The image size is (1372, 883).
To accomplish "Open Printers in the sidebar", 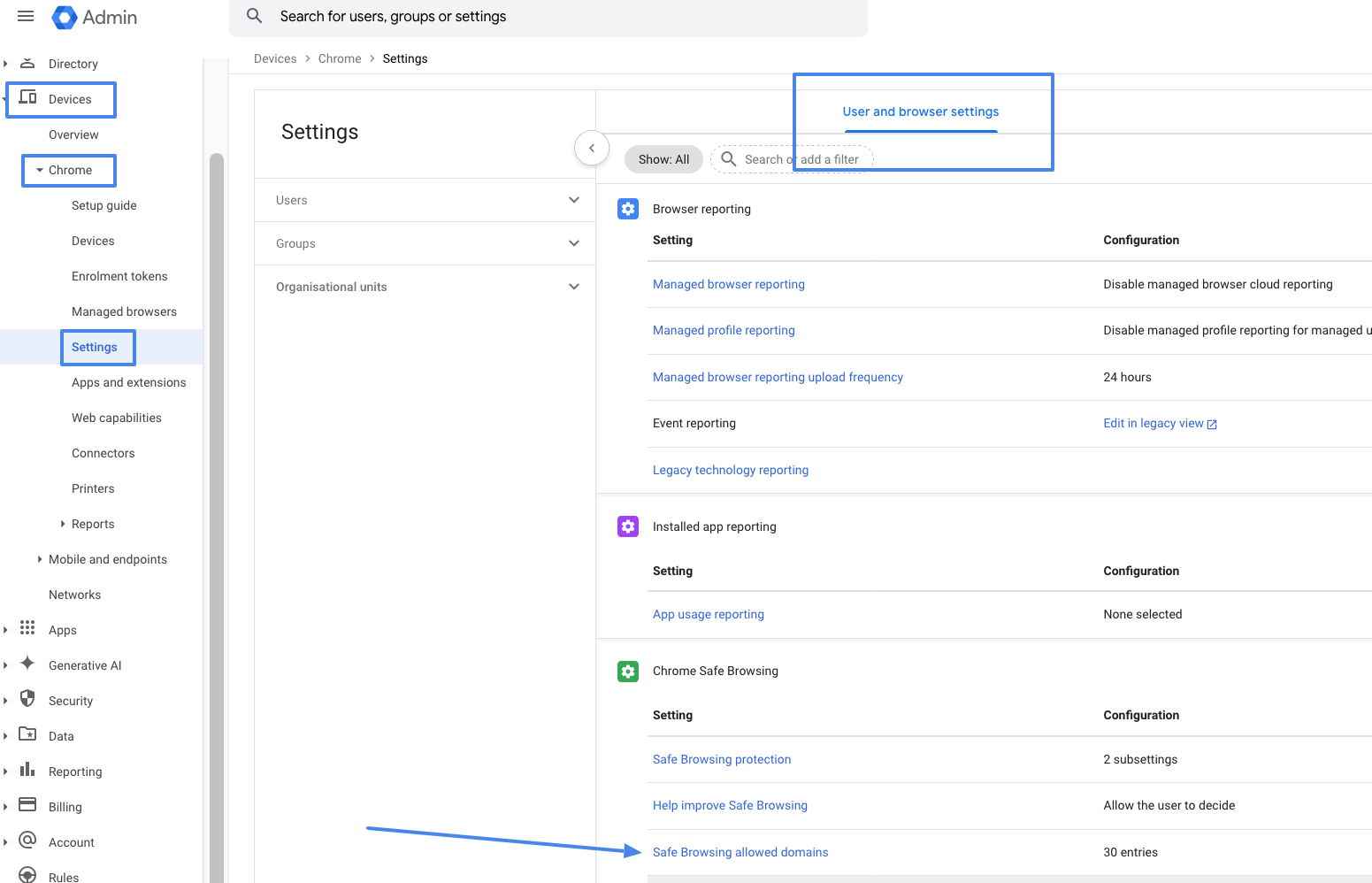I will tap(93, 488).
